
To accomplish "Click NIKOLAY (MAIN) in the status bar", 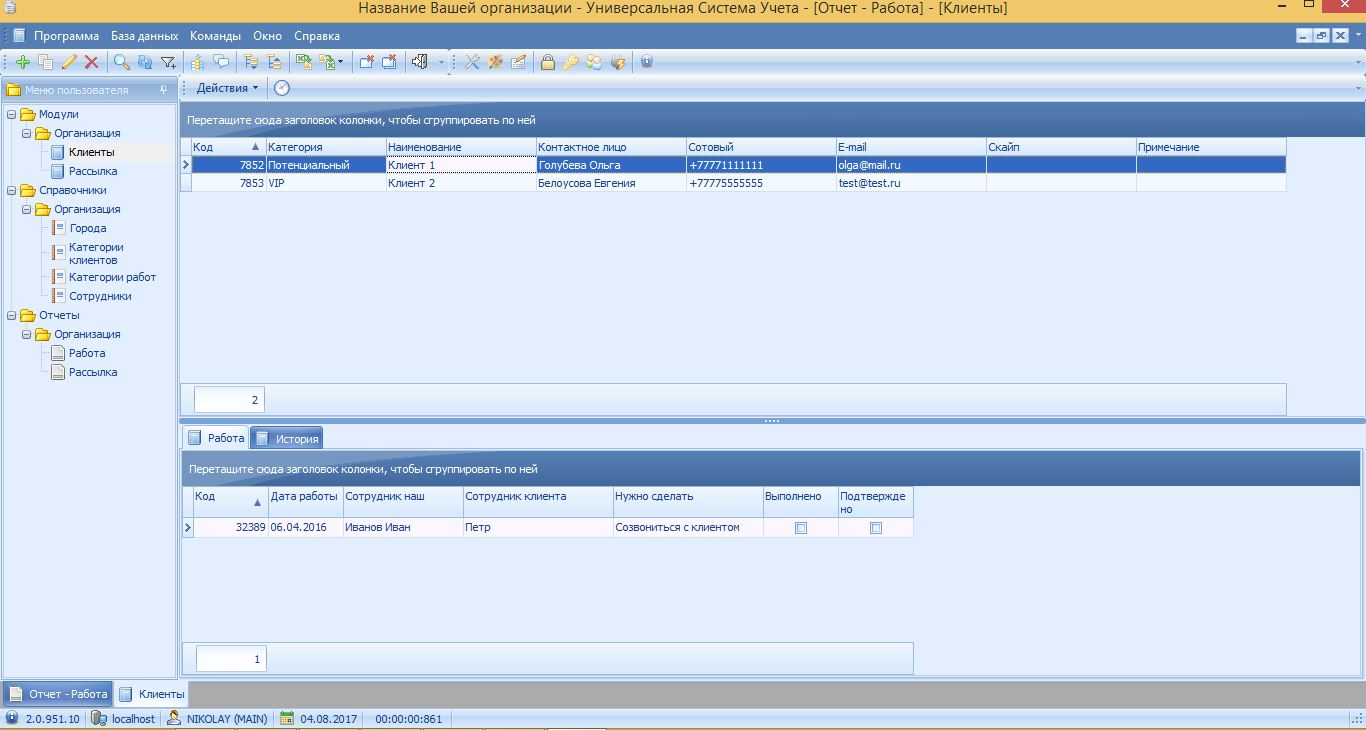I will (217, 718).
